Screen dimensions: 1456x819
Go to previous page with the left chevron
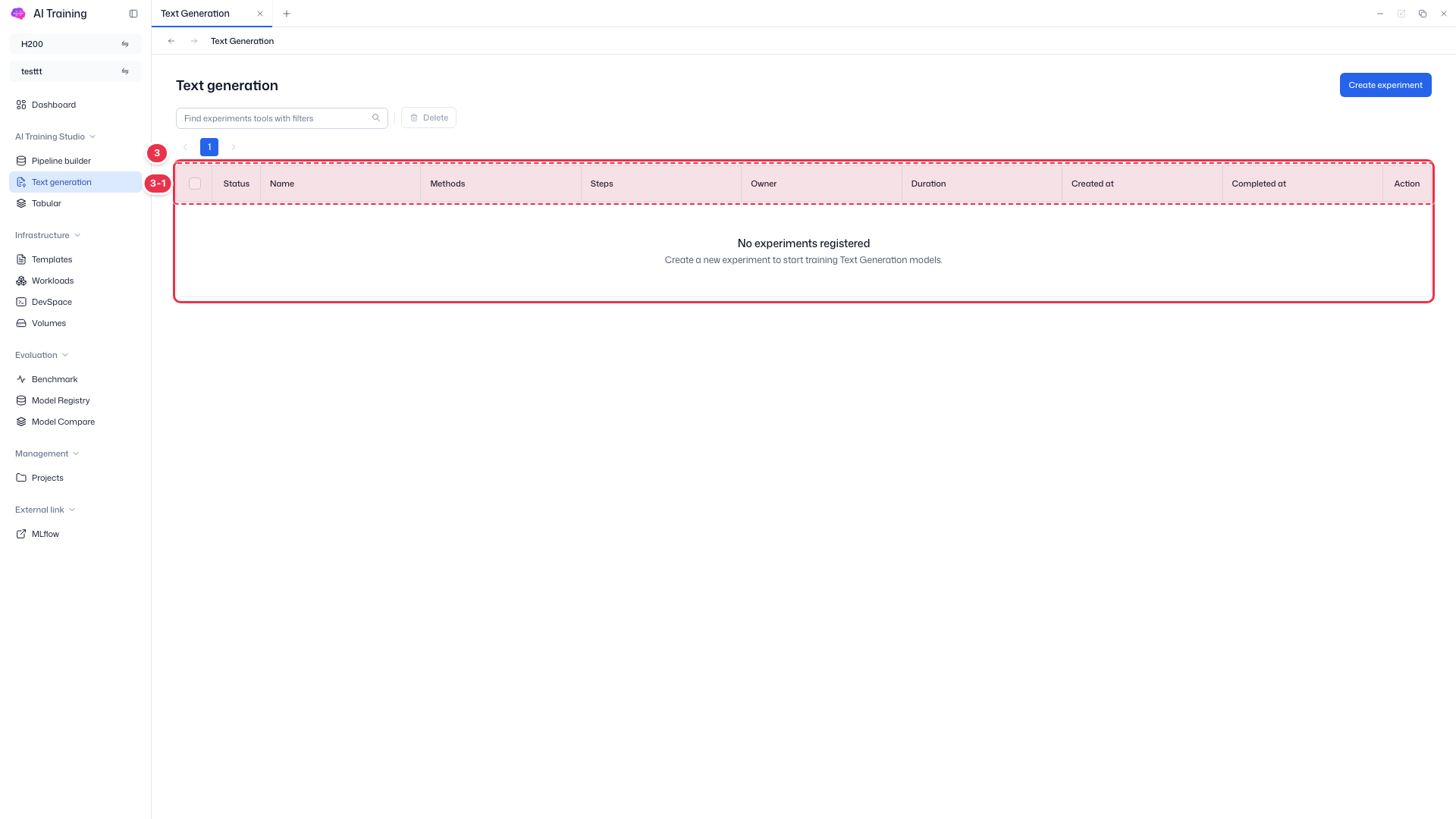click(185, 147)
